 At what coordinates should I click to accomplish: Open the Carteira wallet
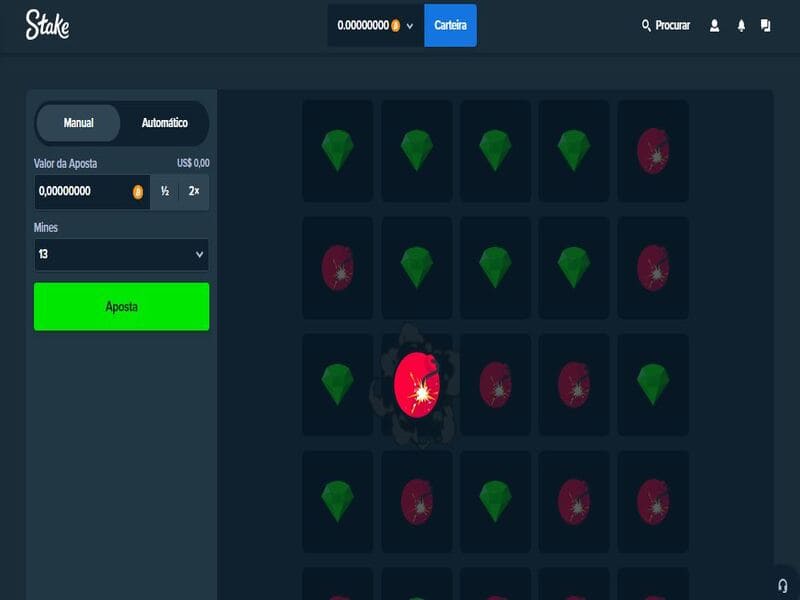pyautogui.click(x=450, y=26)
